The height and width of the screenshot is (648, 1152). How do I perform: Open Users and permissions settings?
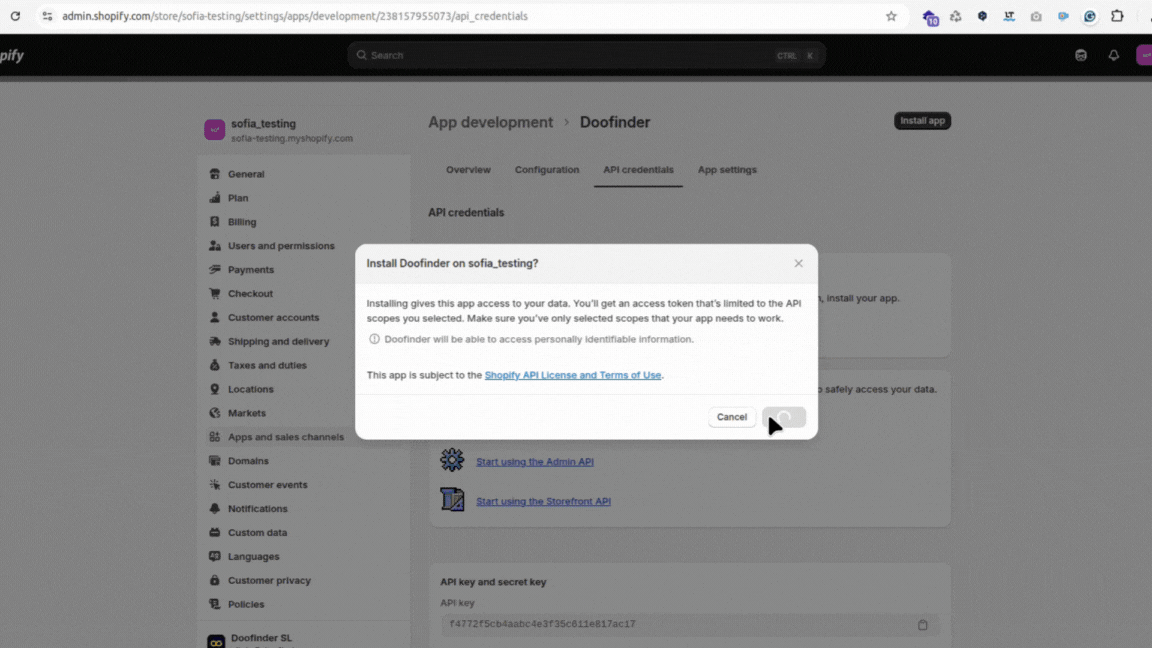point(281,245)
